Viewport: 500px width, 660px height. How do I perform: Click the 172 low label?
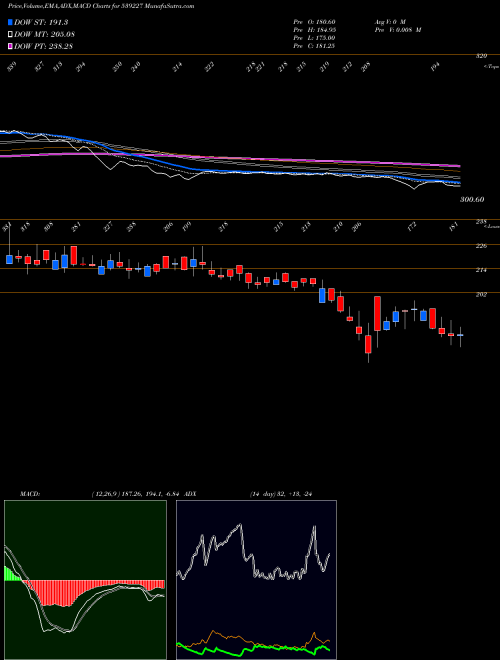[x=412, y=226]
